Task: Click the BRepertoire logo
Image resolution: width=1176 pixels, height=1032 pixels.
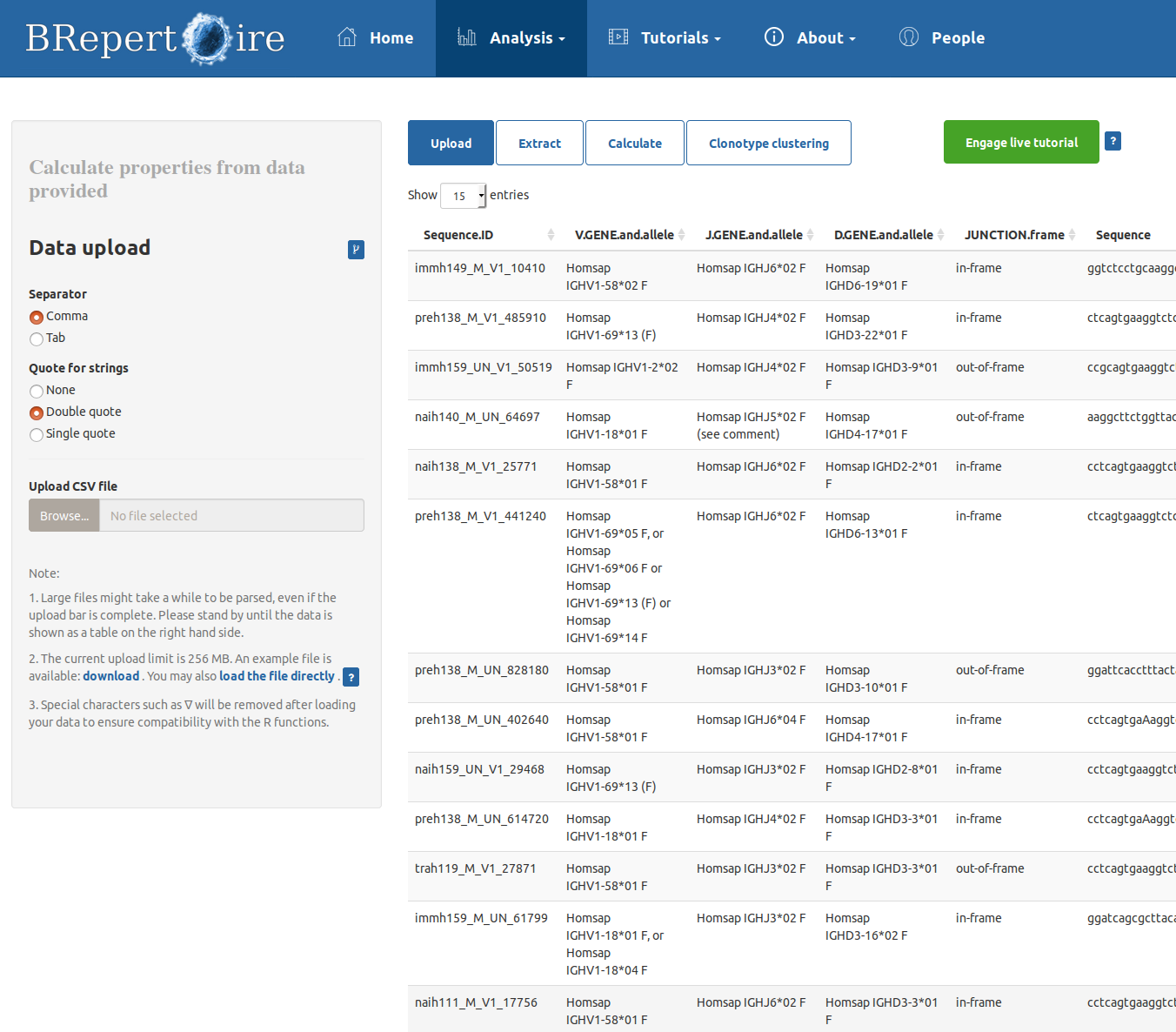Action: pyautogui.click(x=155, y=38)
